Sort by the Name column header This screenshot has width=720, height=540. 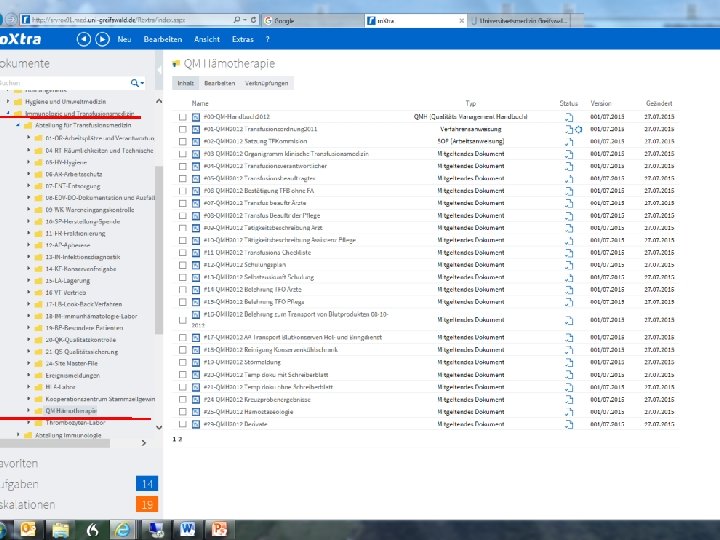[x=200, y=103]
